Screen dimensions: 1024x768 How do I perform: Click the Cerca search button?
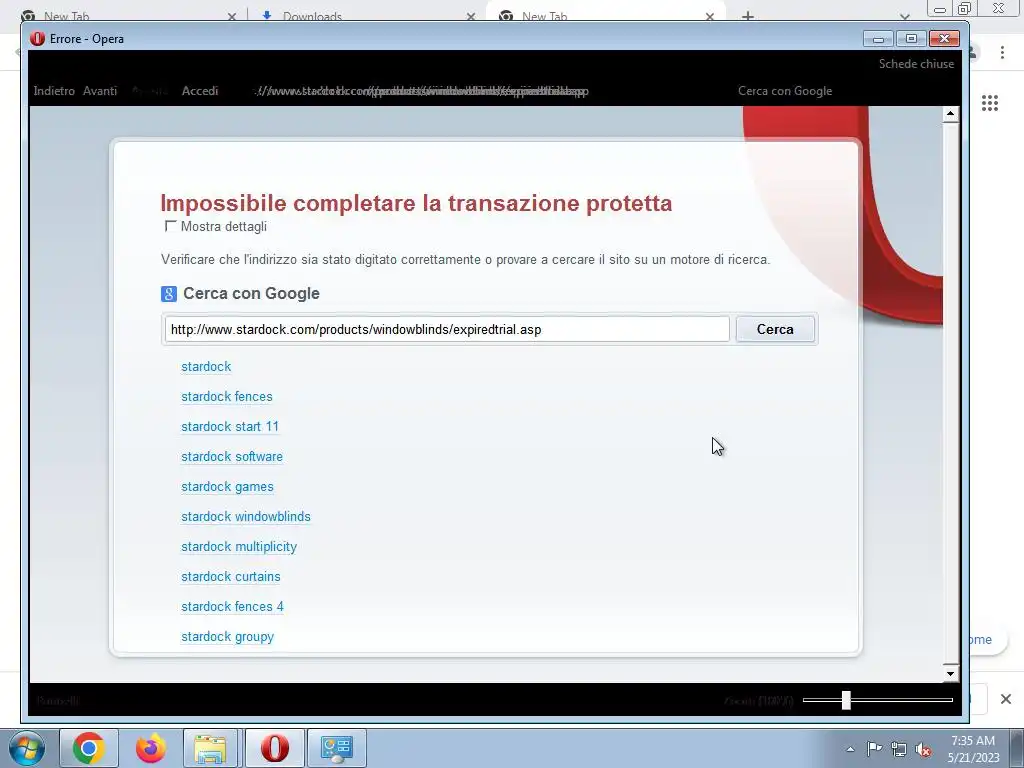coord(775,329)
